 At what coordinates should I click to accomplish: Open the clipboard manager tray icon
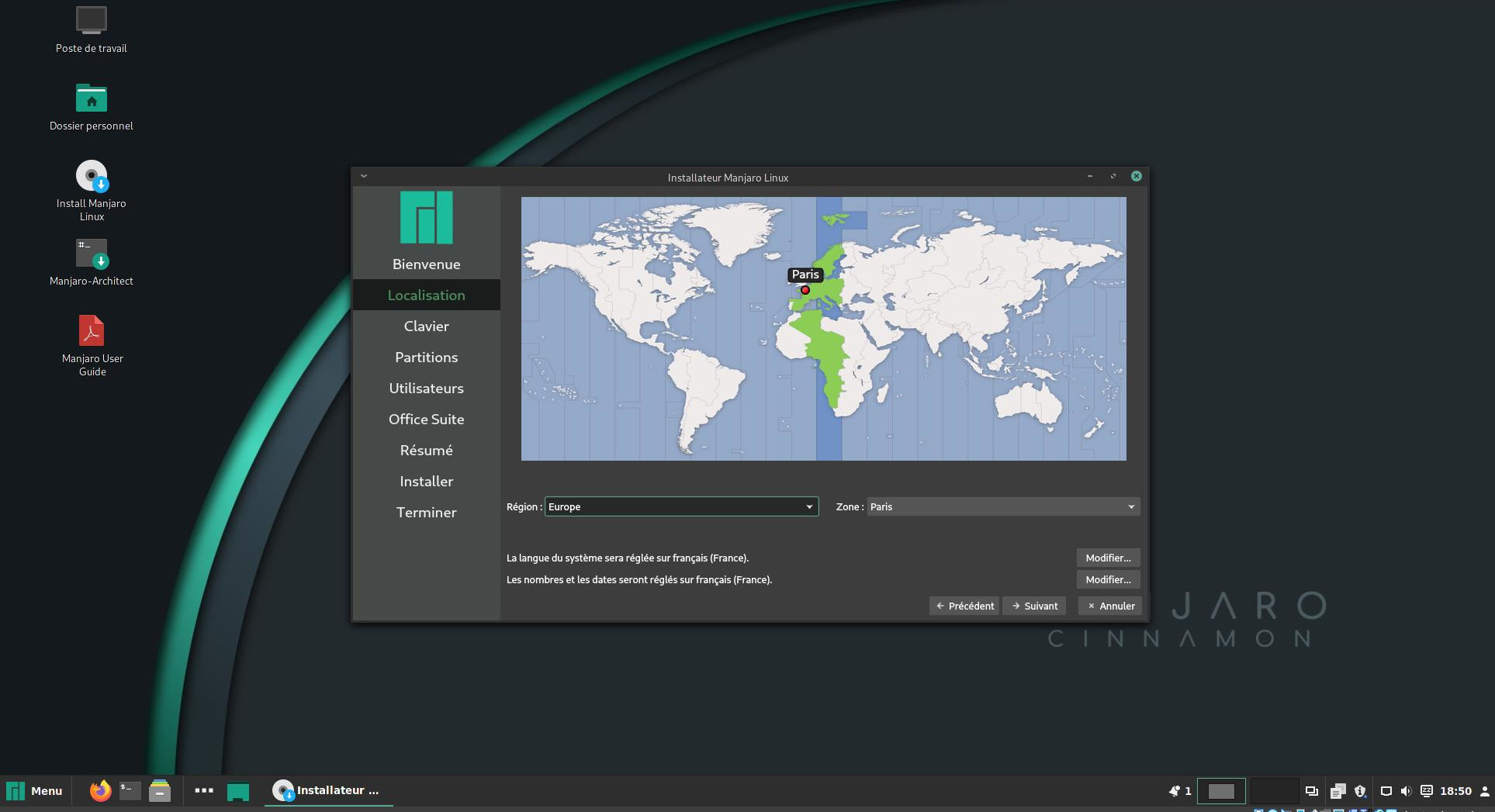click(1338, 791)
